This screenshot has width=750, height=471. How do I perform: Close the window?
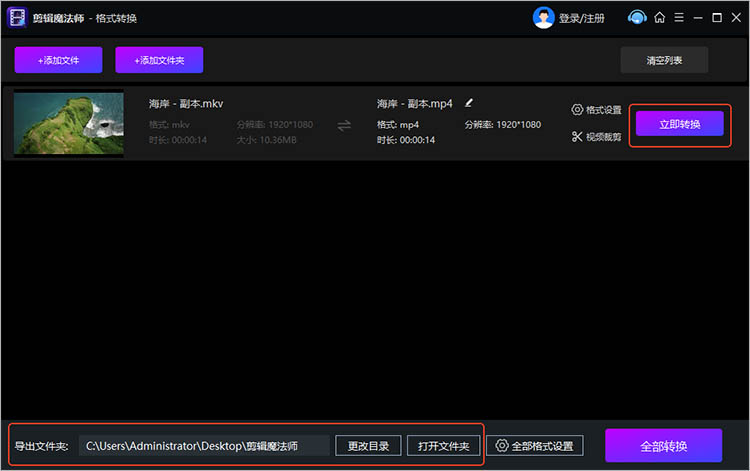click(x=736, y=18)
